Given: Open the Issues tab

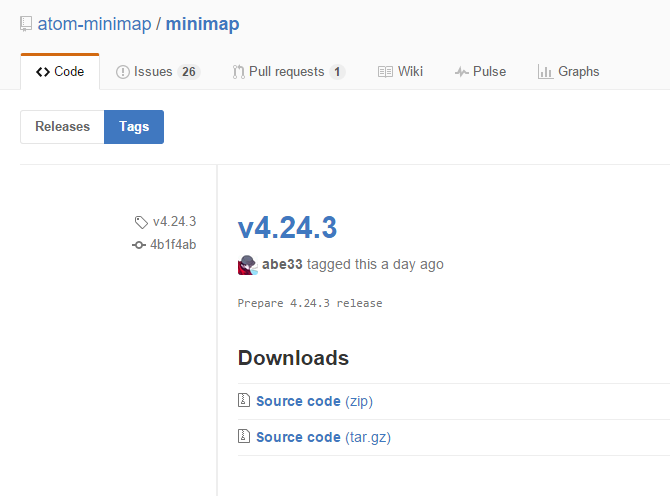Looking at the screenshot, I should 158,71.
